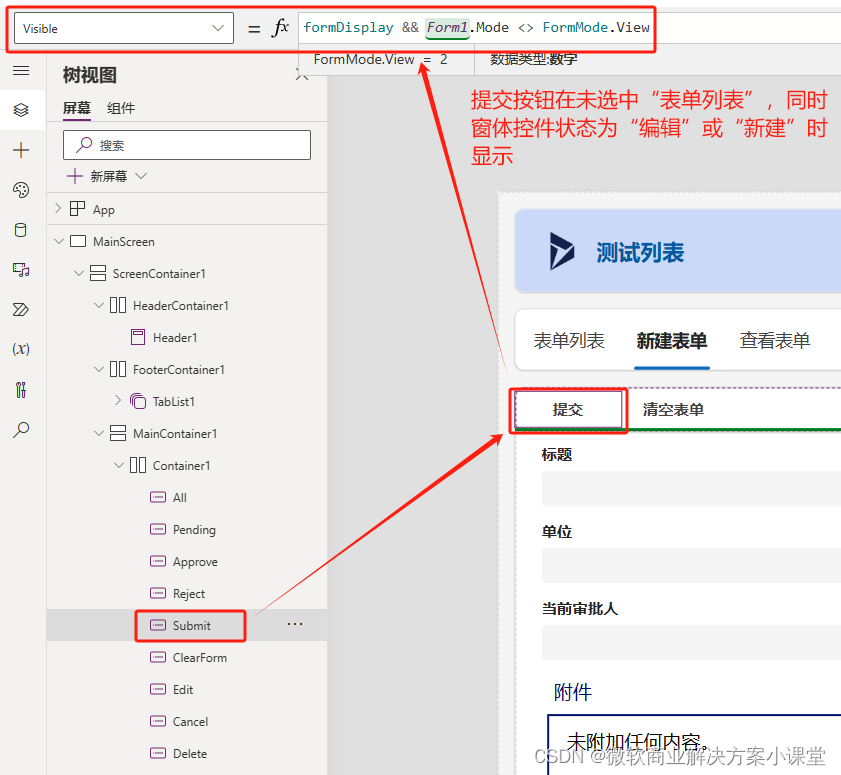Collapse the Container1 tree node

(119, 465)
